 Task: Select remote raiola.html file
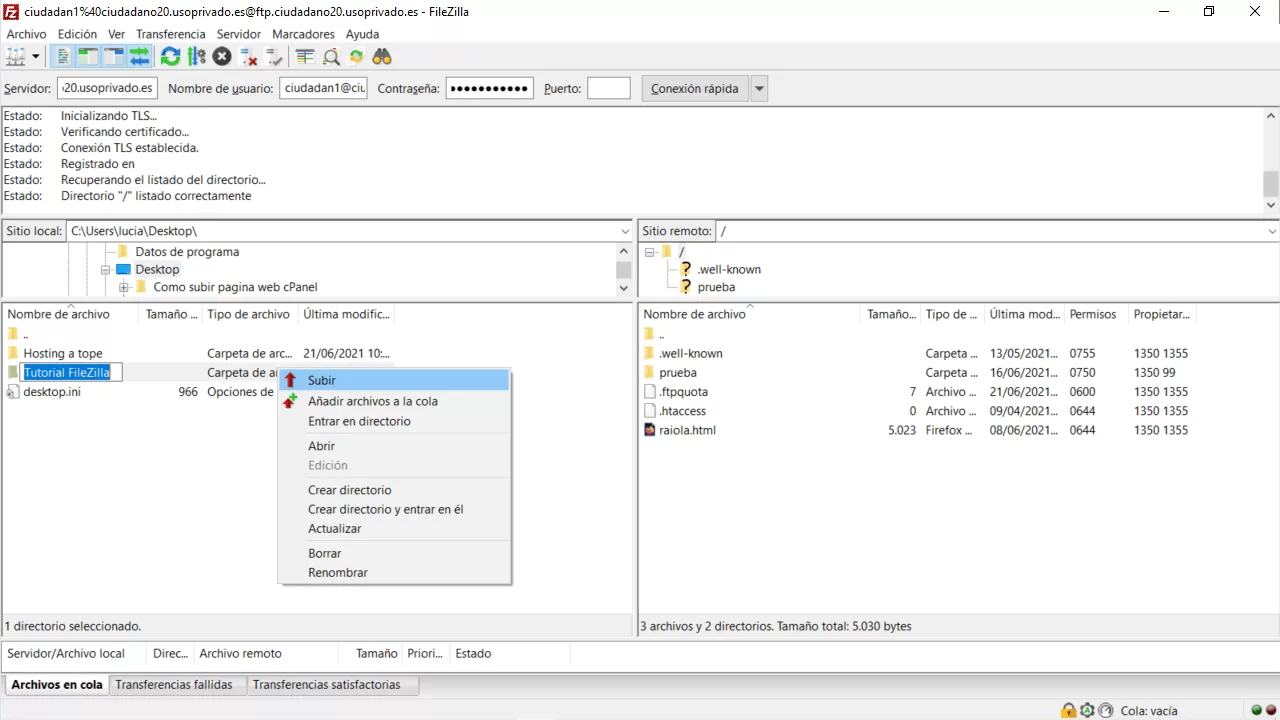(687, 430)
